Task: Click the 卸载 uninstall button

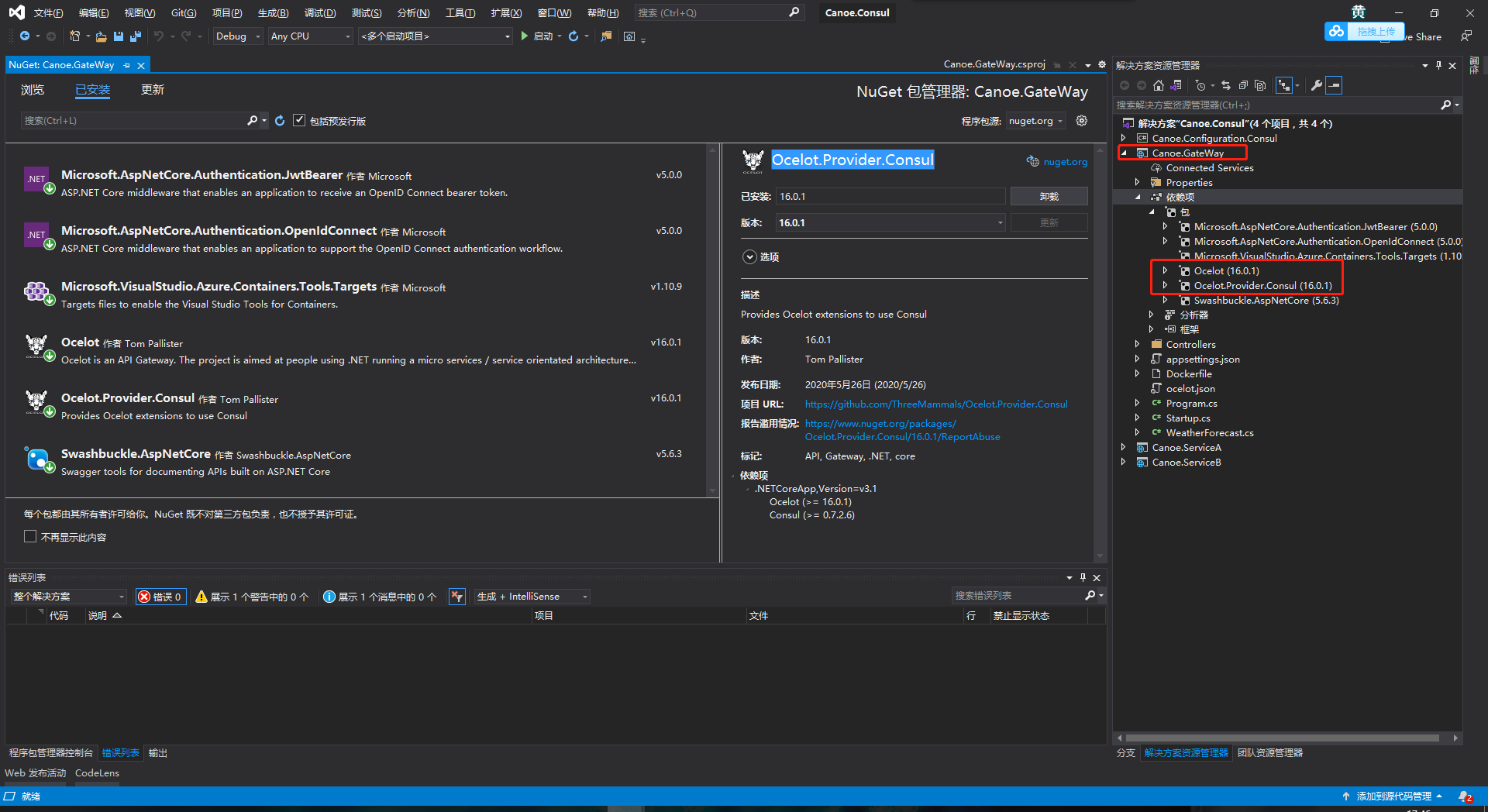Action: click(x=1049, y=197)
